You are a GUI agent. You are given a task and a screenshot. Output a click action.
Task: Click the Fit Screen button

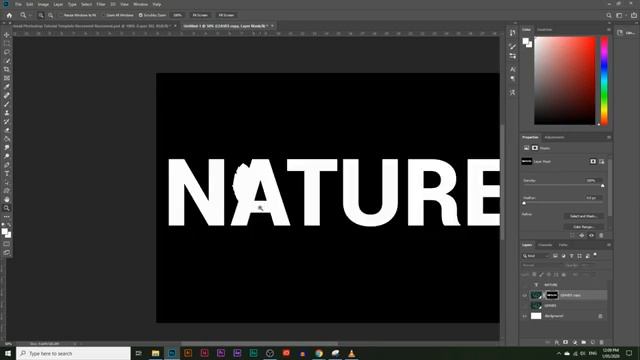click(200, 15)
